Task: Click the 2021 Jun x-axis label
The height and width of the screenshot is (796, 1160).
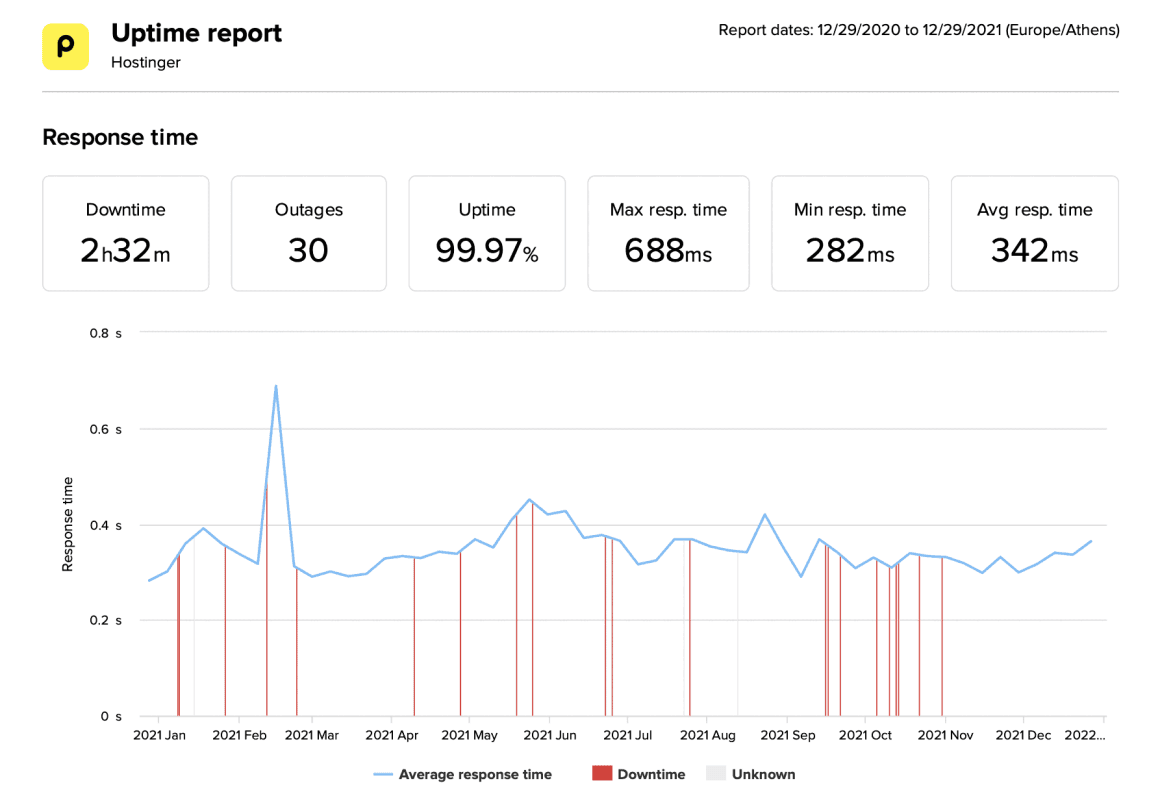Action: click(x=550, y=735)
